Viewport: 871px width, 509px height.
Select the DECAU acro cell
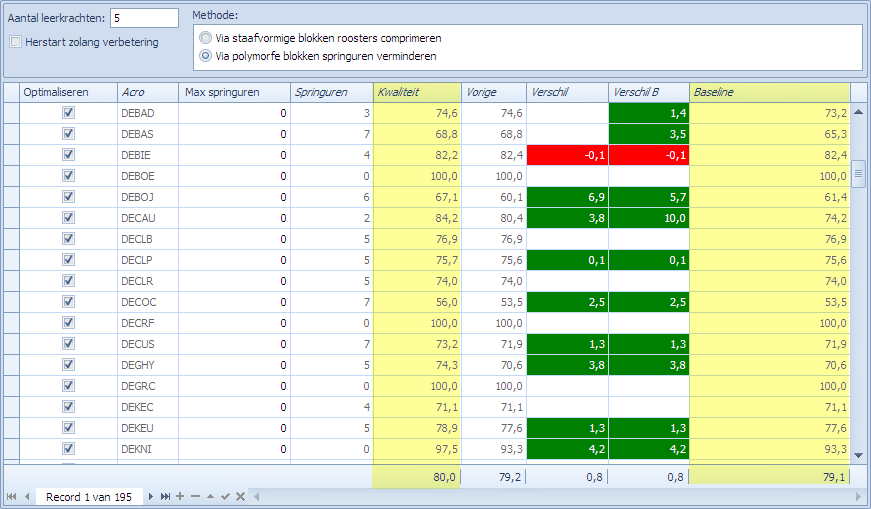tap(148, 218)
